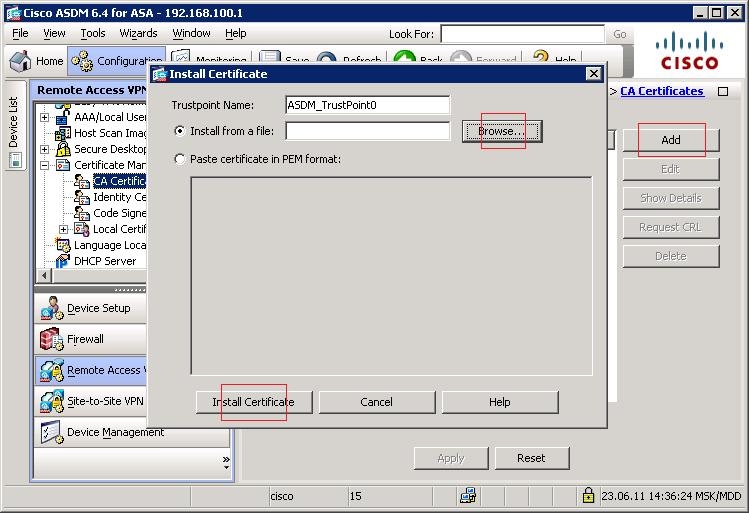Image resolution: width=749 pixels, height=513 pixels.
Task: Click the Language Localization tree icon
Action: (x=63, y=245)
